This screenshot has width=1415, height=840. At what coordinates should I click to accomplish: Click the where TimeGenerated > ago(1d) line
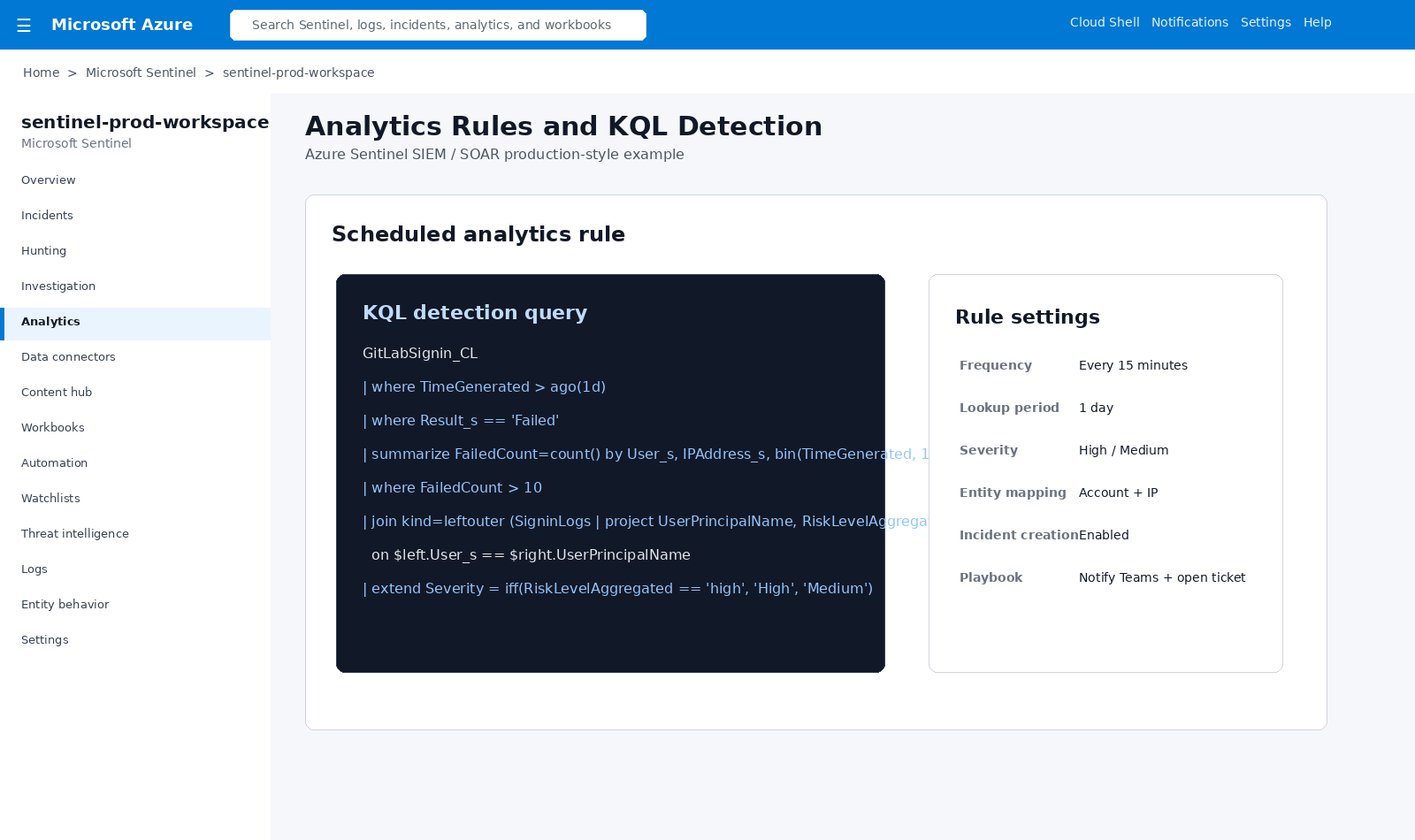(484, 386)
